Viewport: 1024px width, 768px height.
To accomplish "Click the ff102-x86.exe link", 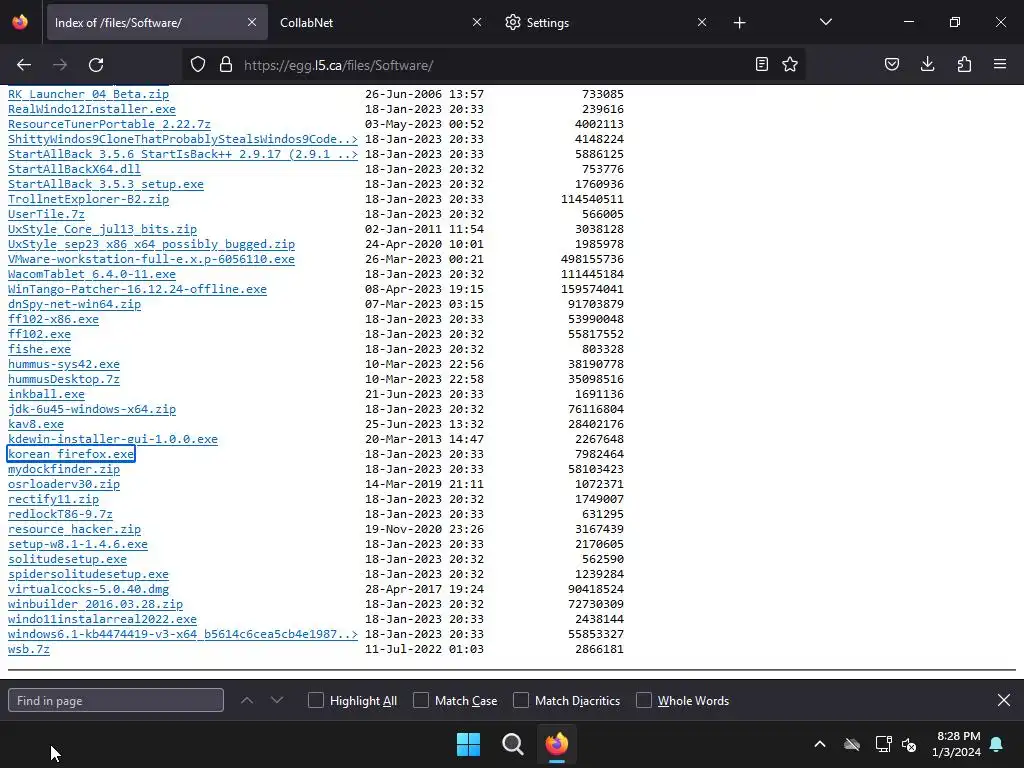I will (x=54, y=319).
